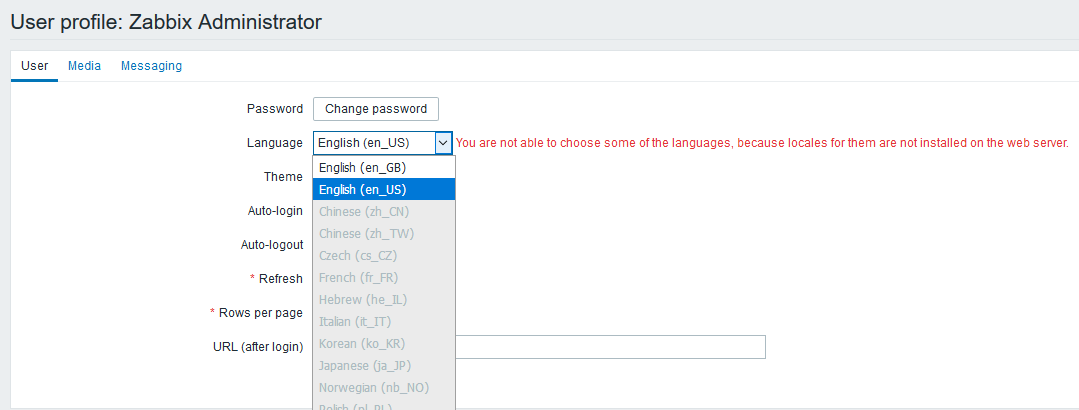Switch to the Media tab
This screenshot has width=1079, height=410.
85,66
